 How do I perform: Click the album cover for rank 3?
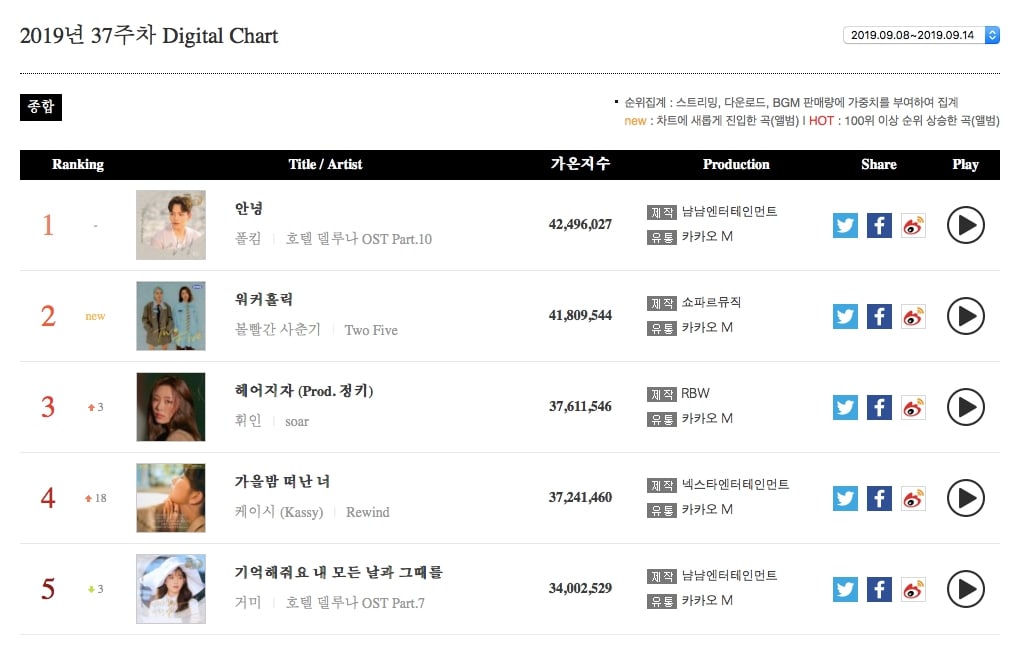click(x=171, y=407)
